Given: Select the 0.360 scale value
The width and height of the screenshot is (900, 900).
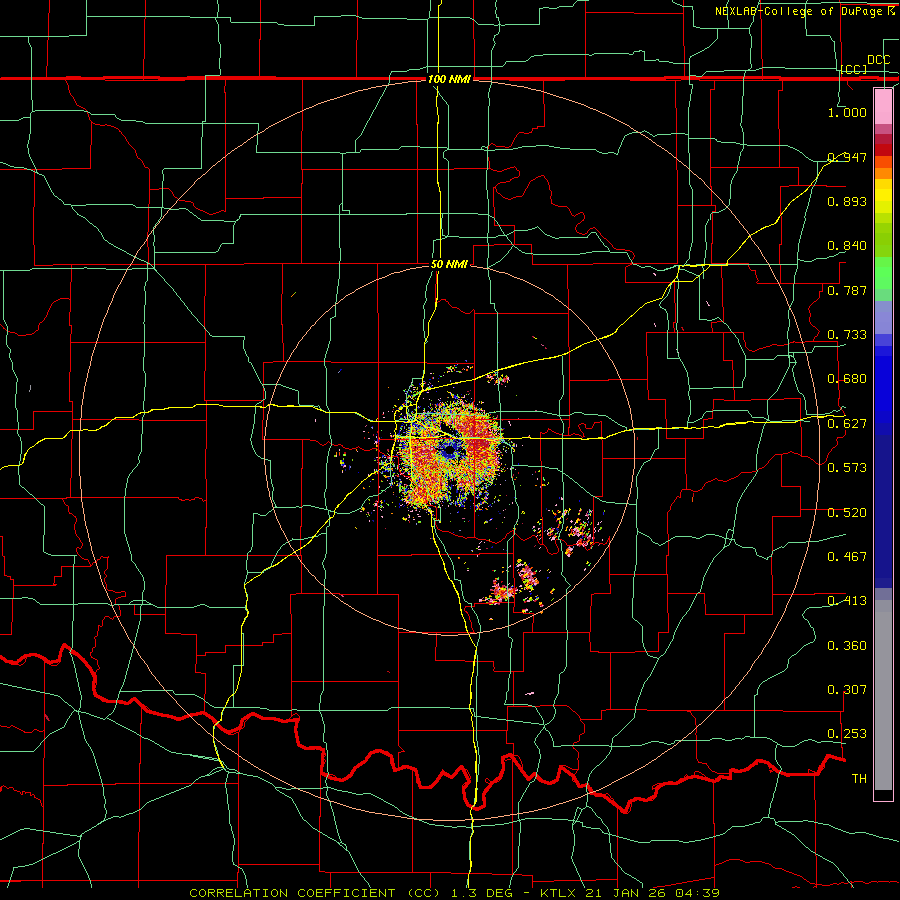Looking at the screenshot, I should (x=847, y=645).
